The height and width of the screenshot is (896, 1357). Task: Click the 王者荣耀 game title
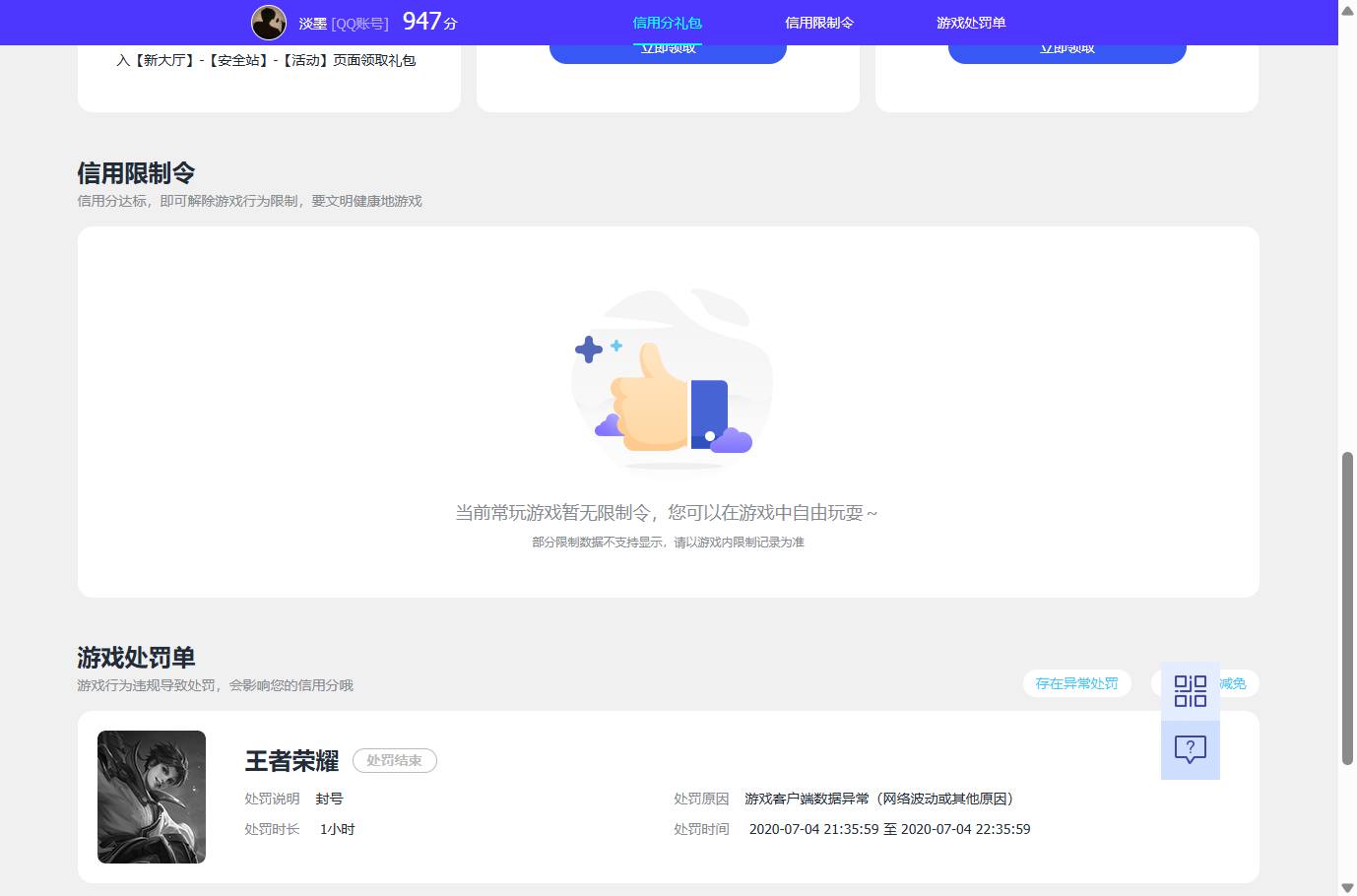point(291,760)
